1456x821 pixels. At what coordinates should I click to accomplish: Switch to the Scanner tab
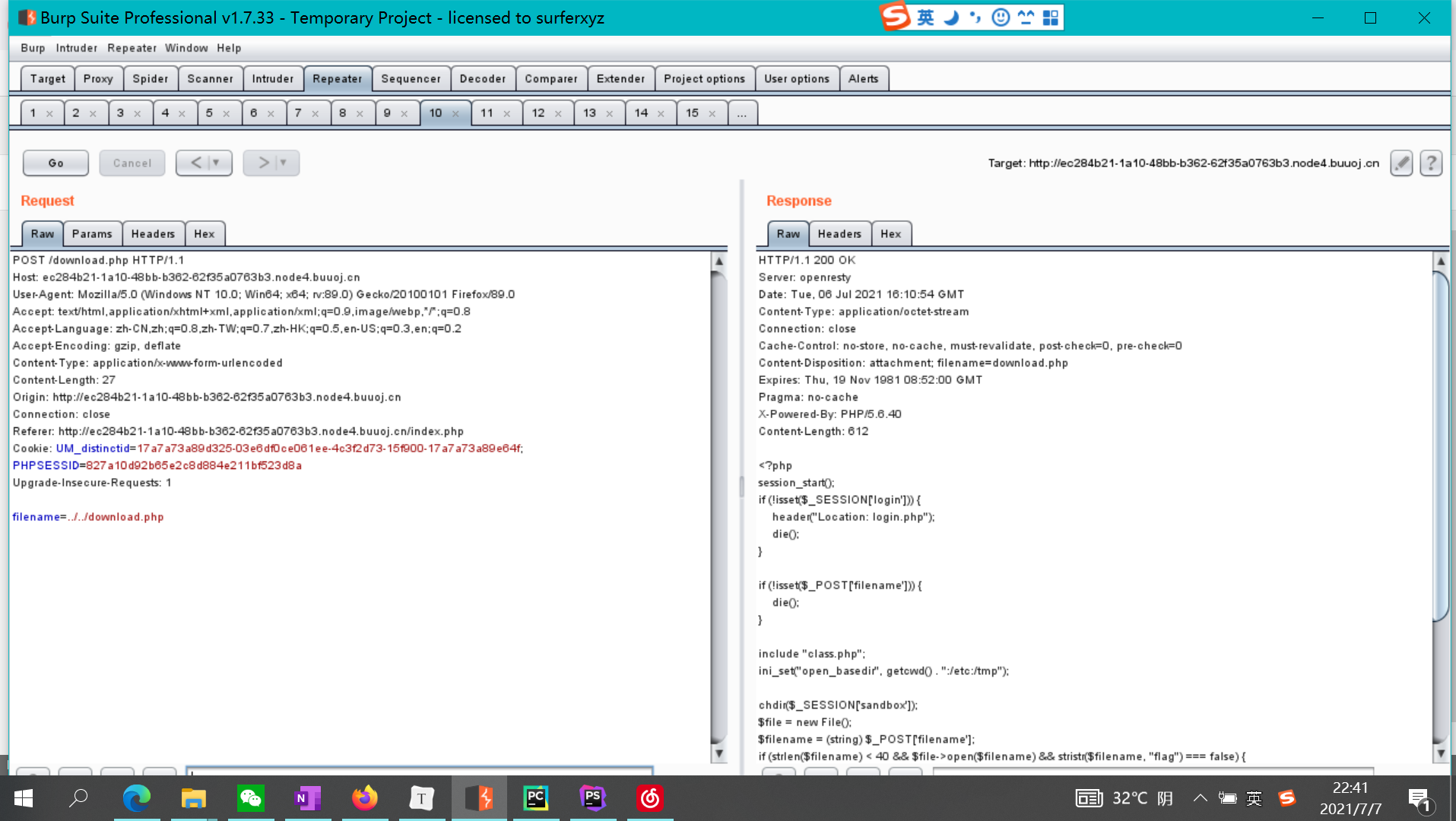[211, 78]
